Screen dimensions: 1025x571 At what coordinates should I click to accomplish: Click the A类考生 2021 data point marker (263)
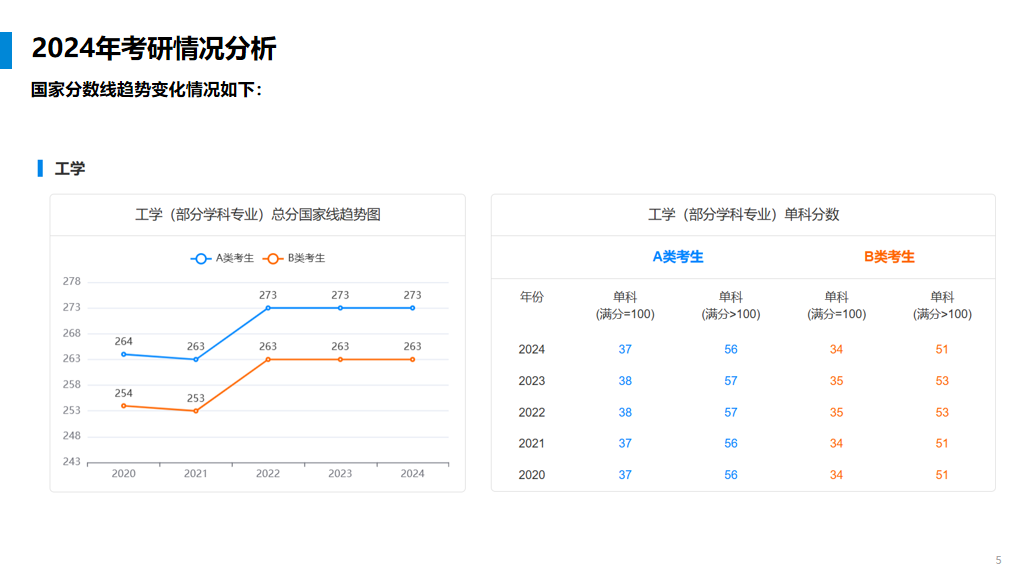pos(196,359)
